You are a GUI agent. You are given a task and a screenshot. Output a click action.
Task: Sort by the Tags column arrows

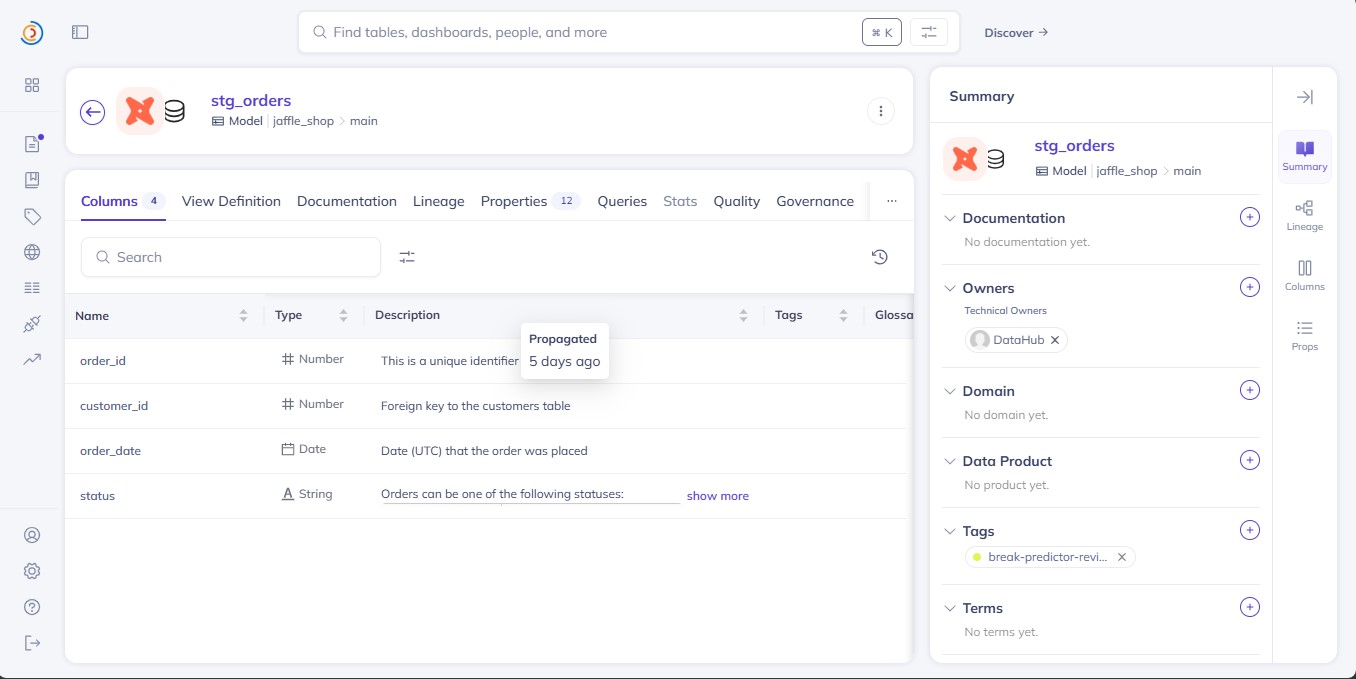pyautogui.click(x=843, y=315)
